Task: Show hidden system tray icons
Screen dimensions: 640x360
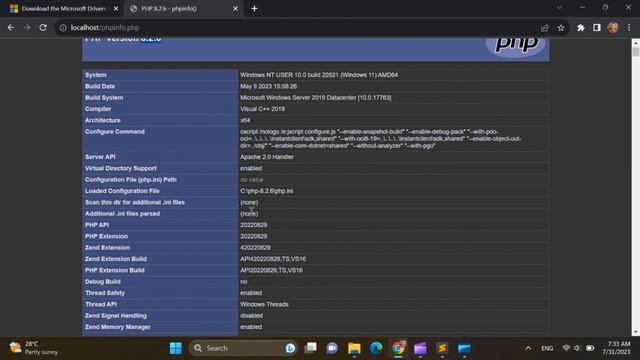Action: point(528,348)
